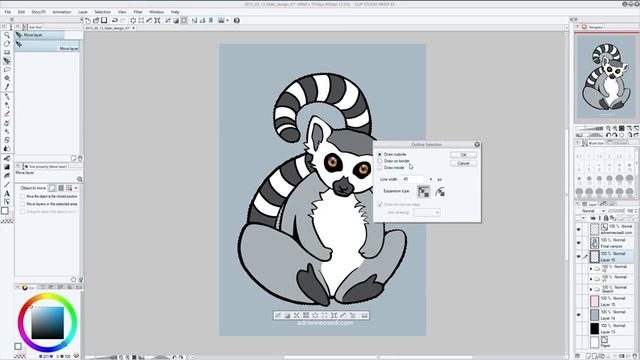
Task: Select the Text tool
Action: click(x=7, y=193)
